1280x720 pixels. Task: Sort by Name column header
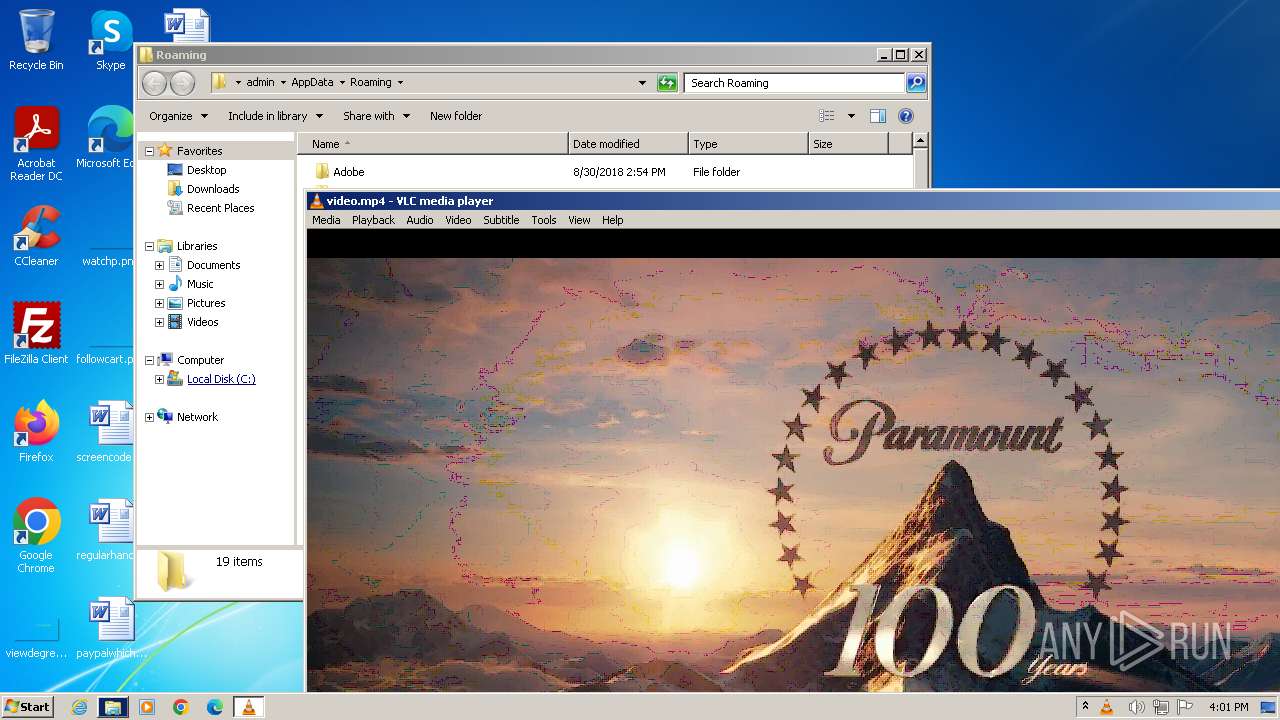coord(433,144)
